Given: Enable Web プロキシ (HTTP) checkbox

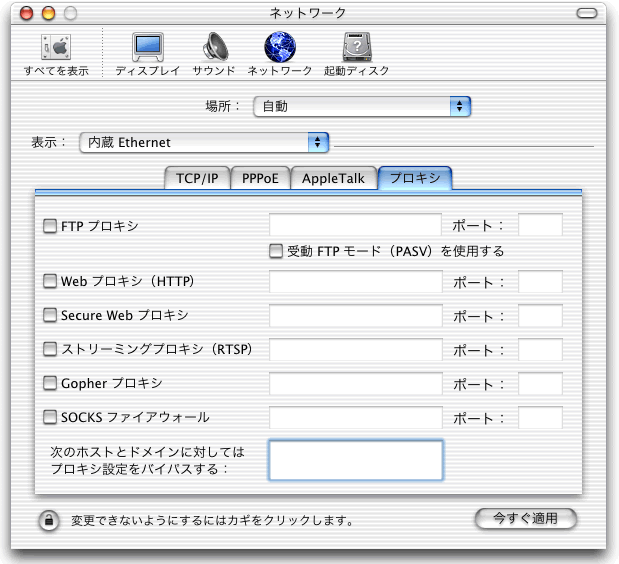Looking at the screenshot, I should 50,282.
